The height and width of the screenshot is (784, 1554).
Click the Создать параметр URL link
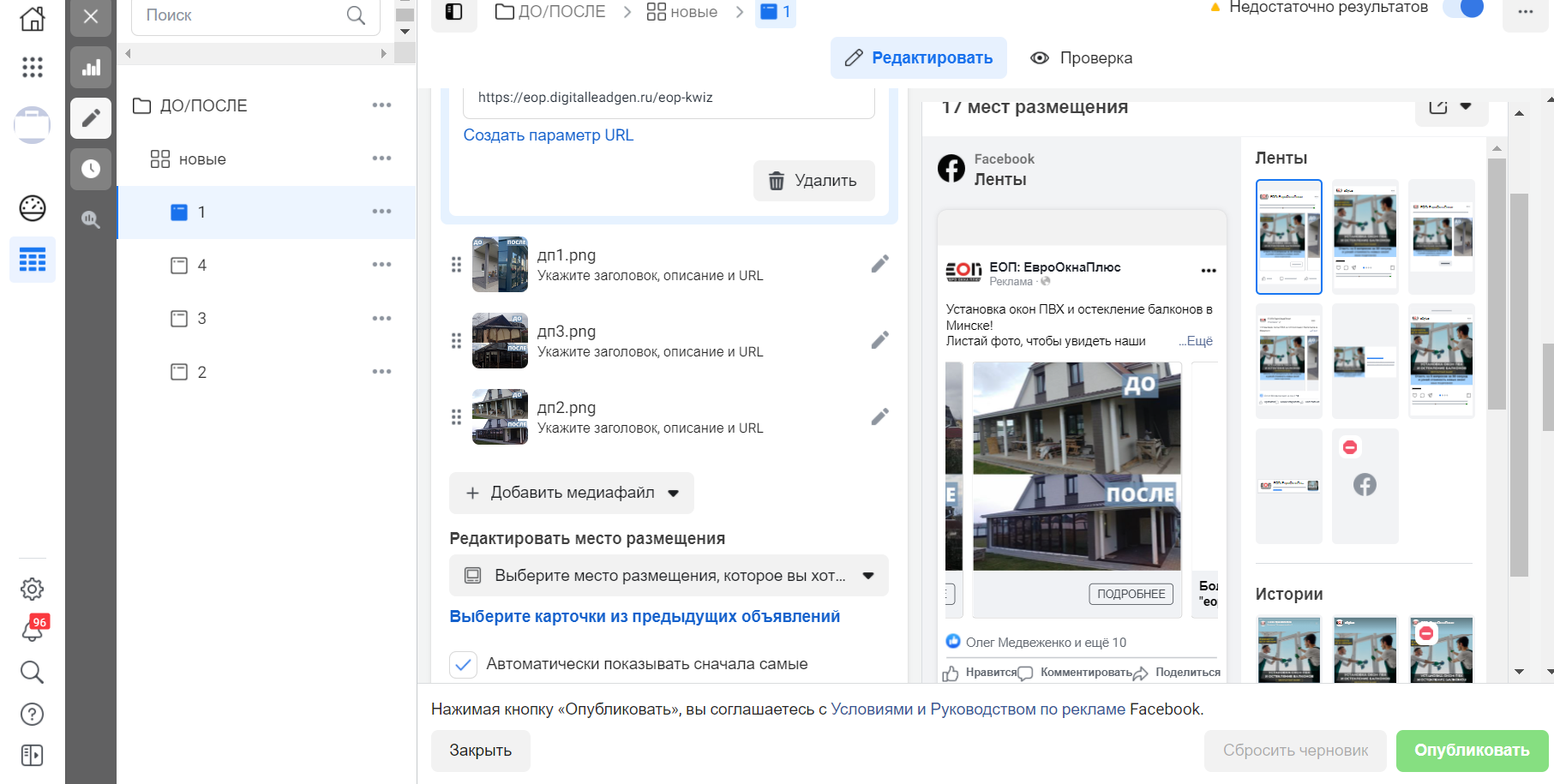click(549, 135)
